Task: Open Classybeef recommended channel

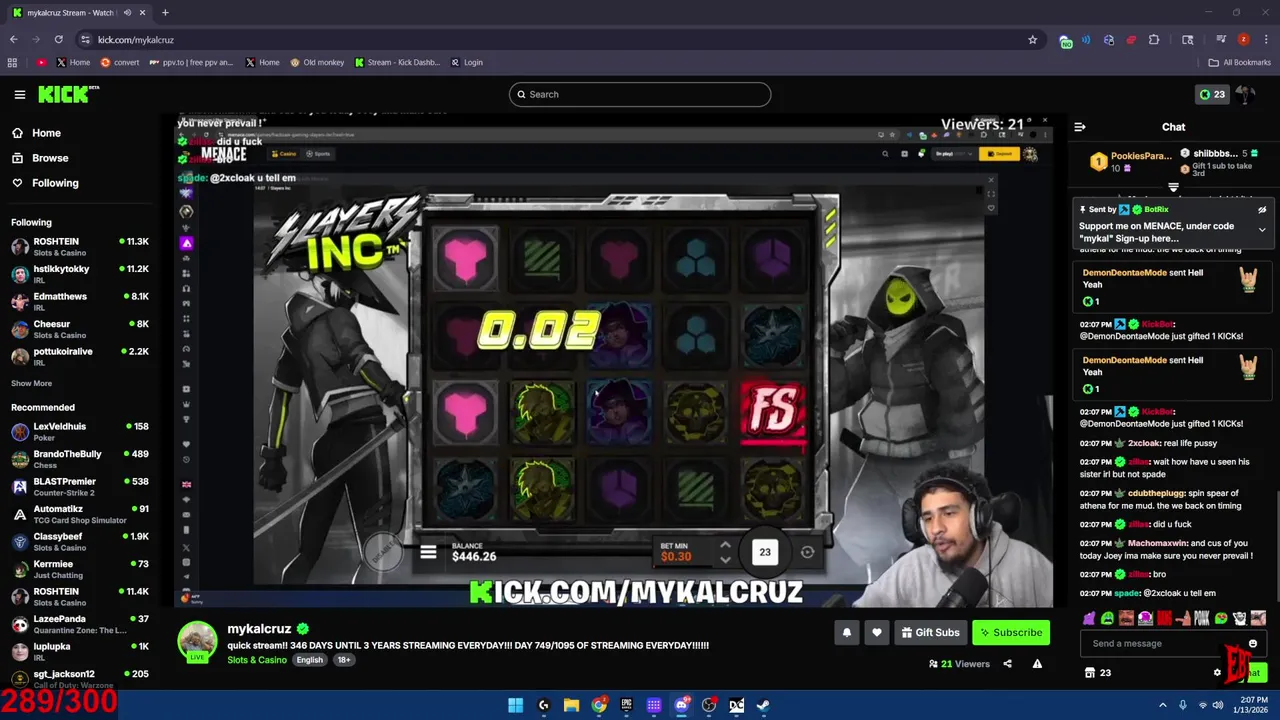Action: coord(80,541)
